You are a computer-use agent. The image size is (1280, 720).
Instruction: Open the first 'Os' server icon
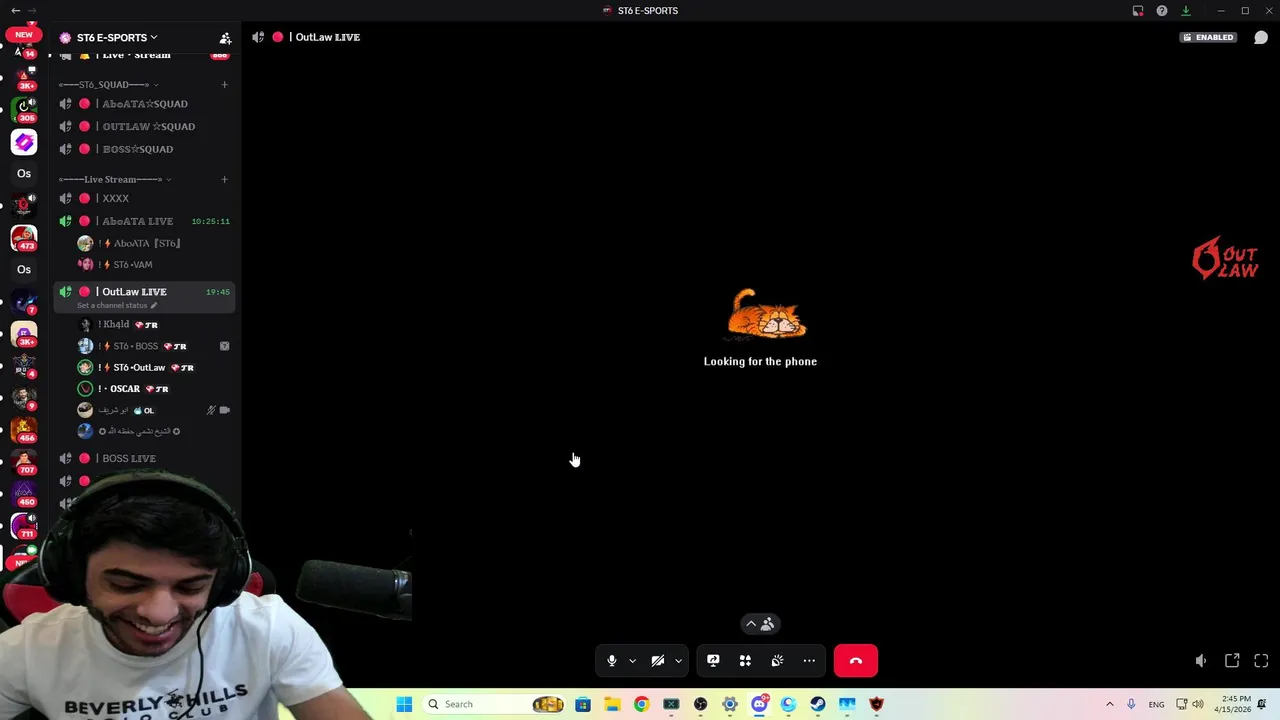click(x=24, y=174)
